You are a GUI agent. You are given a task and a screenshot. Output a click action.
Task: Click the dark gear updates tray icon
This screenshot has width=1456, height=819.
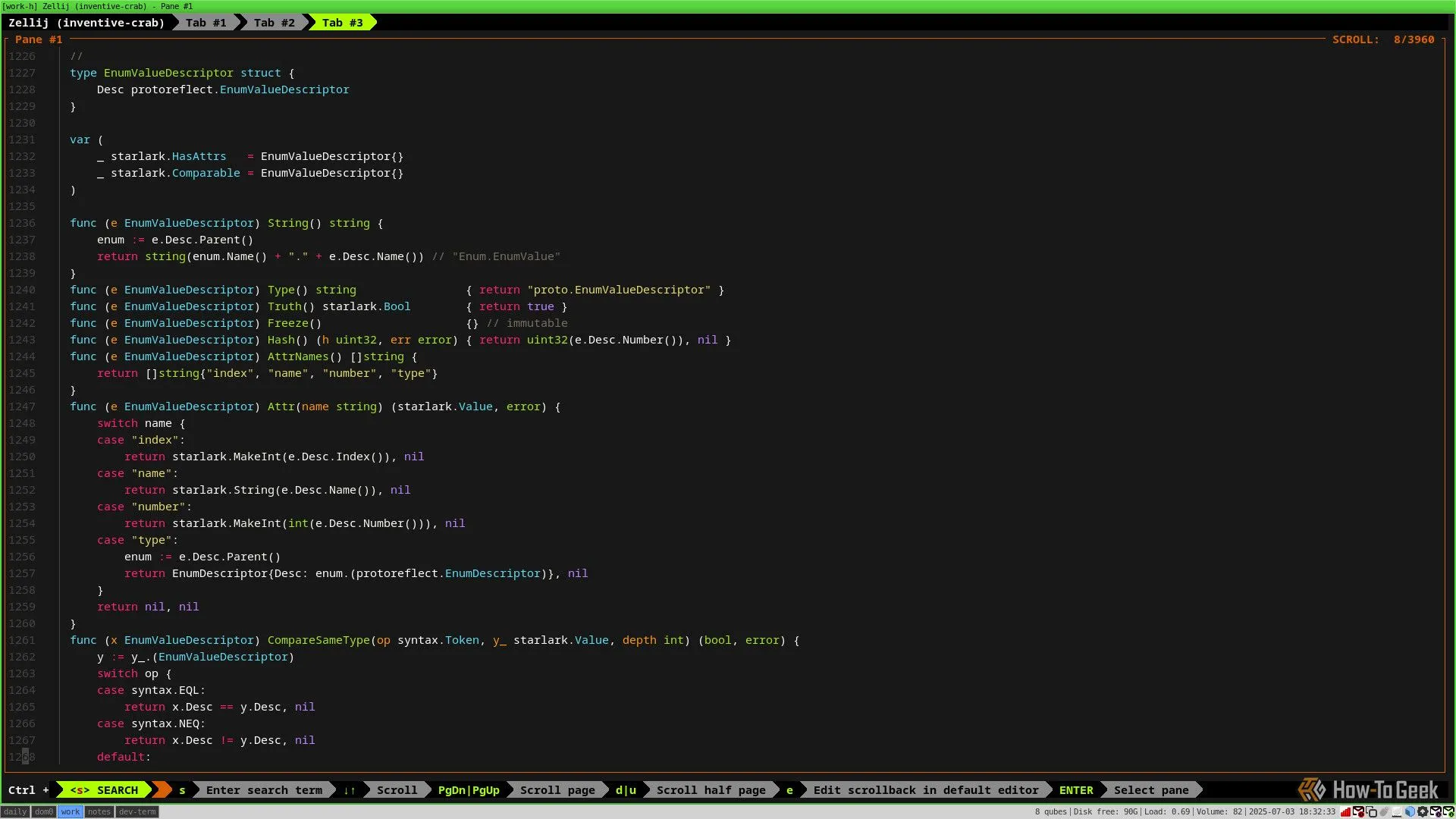click(x=1423, y=811)
